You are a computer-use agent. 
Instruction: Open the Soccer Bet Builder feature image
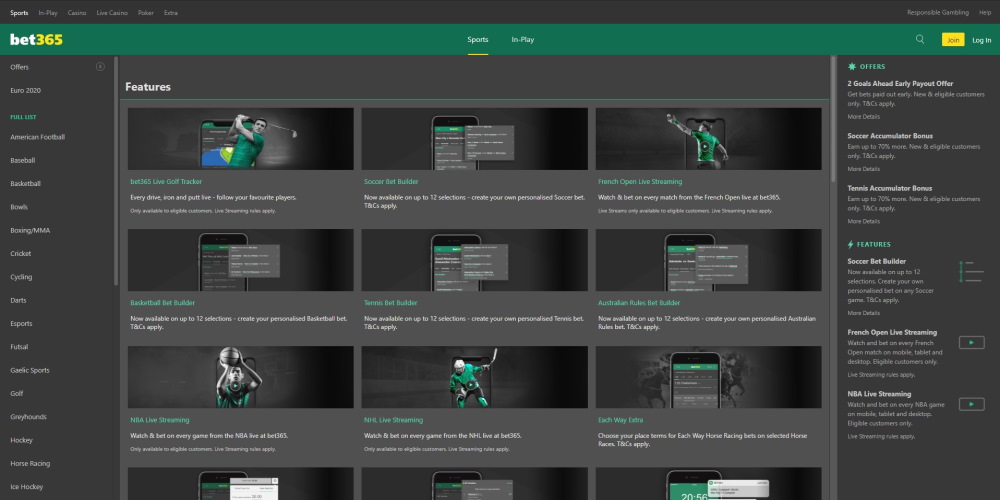(474, 138)
